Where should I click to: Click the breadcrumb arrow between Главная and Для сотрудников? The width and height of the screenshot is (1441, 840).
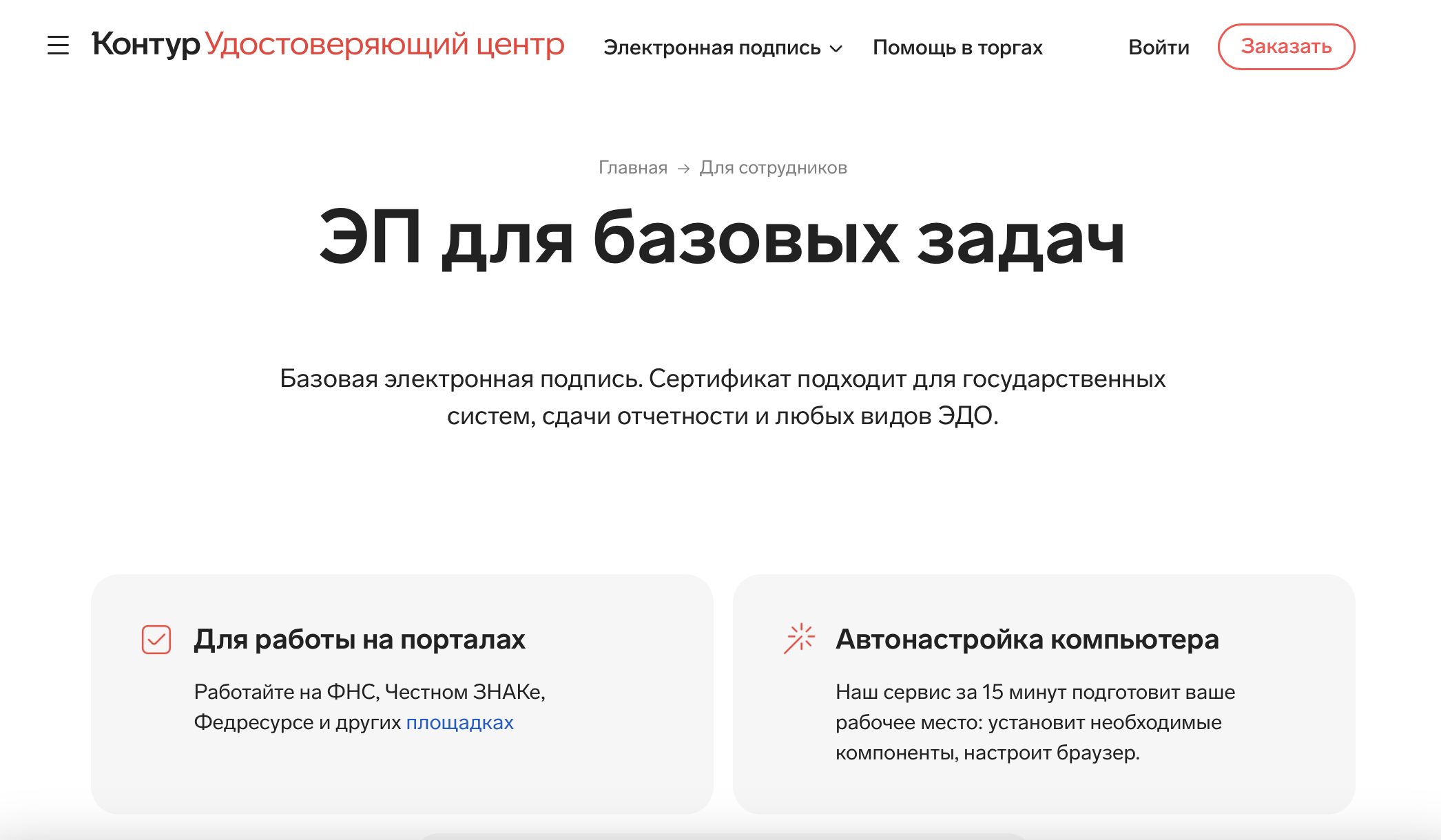click(684, 167)
